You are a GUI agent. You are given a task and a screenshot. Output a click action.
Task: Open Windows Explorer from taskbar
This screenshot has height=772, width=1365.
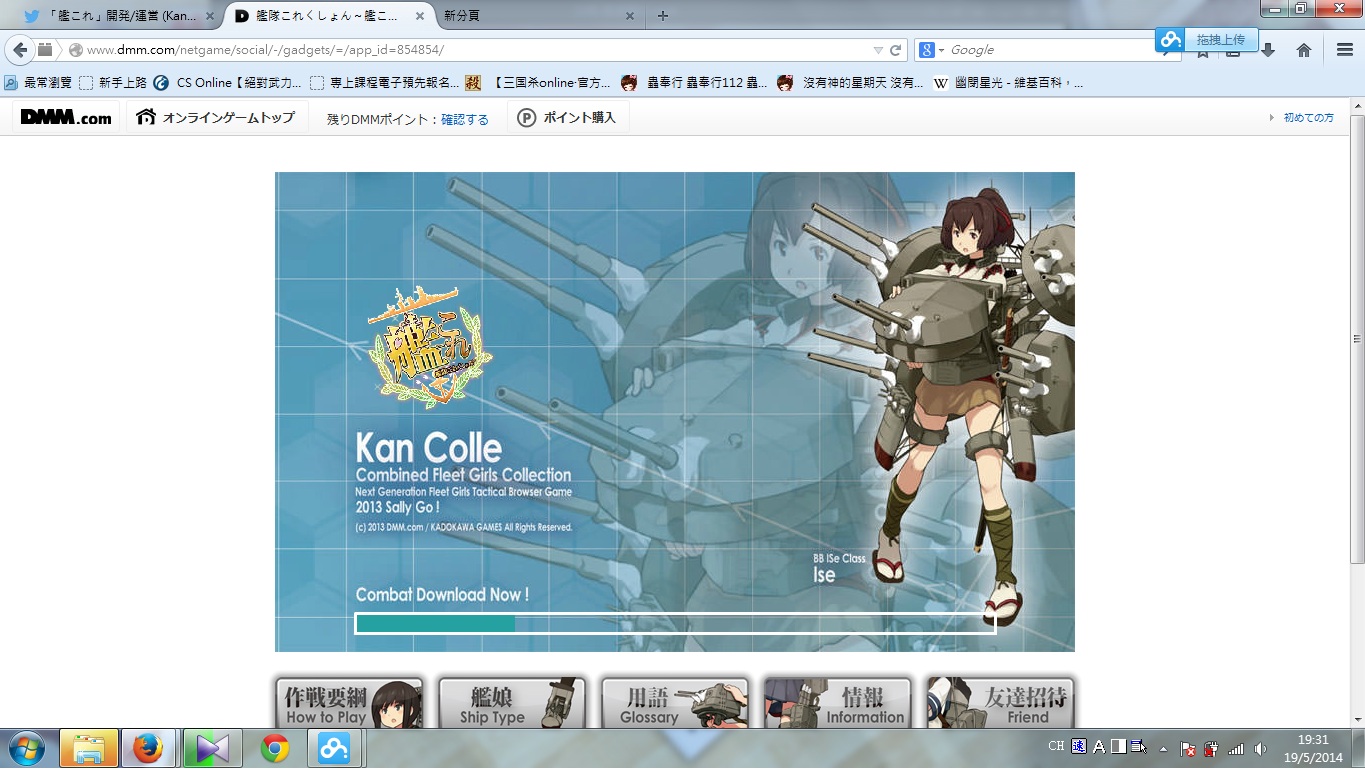89,749
